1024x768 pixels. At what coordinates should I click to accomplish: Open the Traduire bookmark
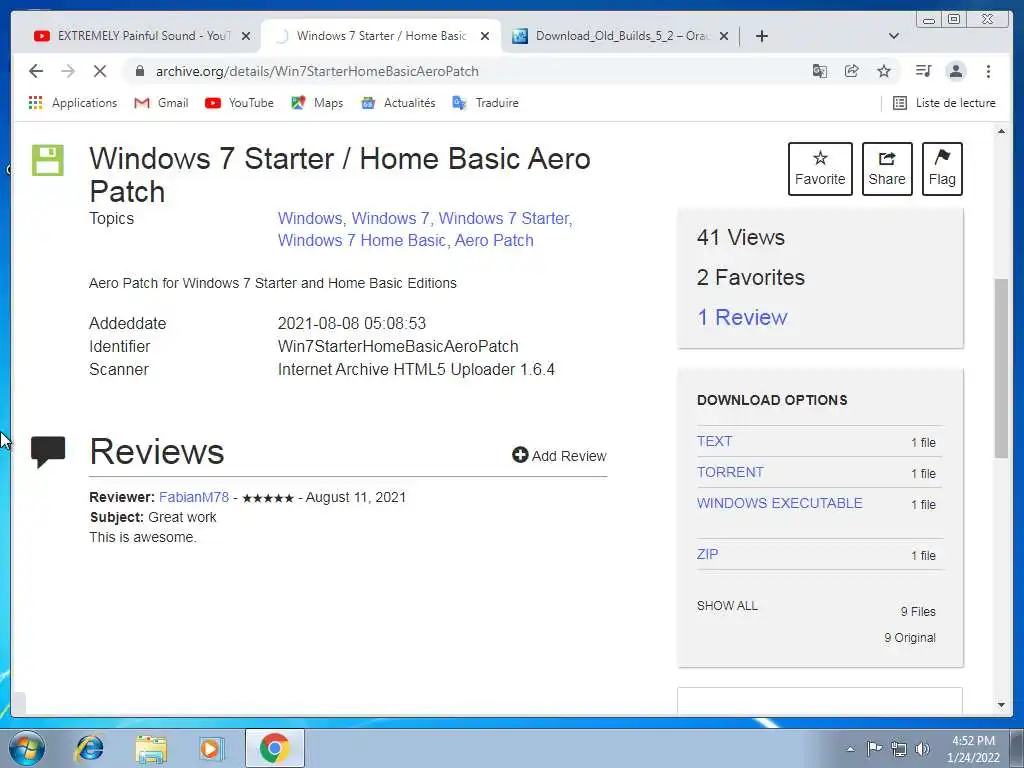486,103
